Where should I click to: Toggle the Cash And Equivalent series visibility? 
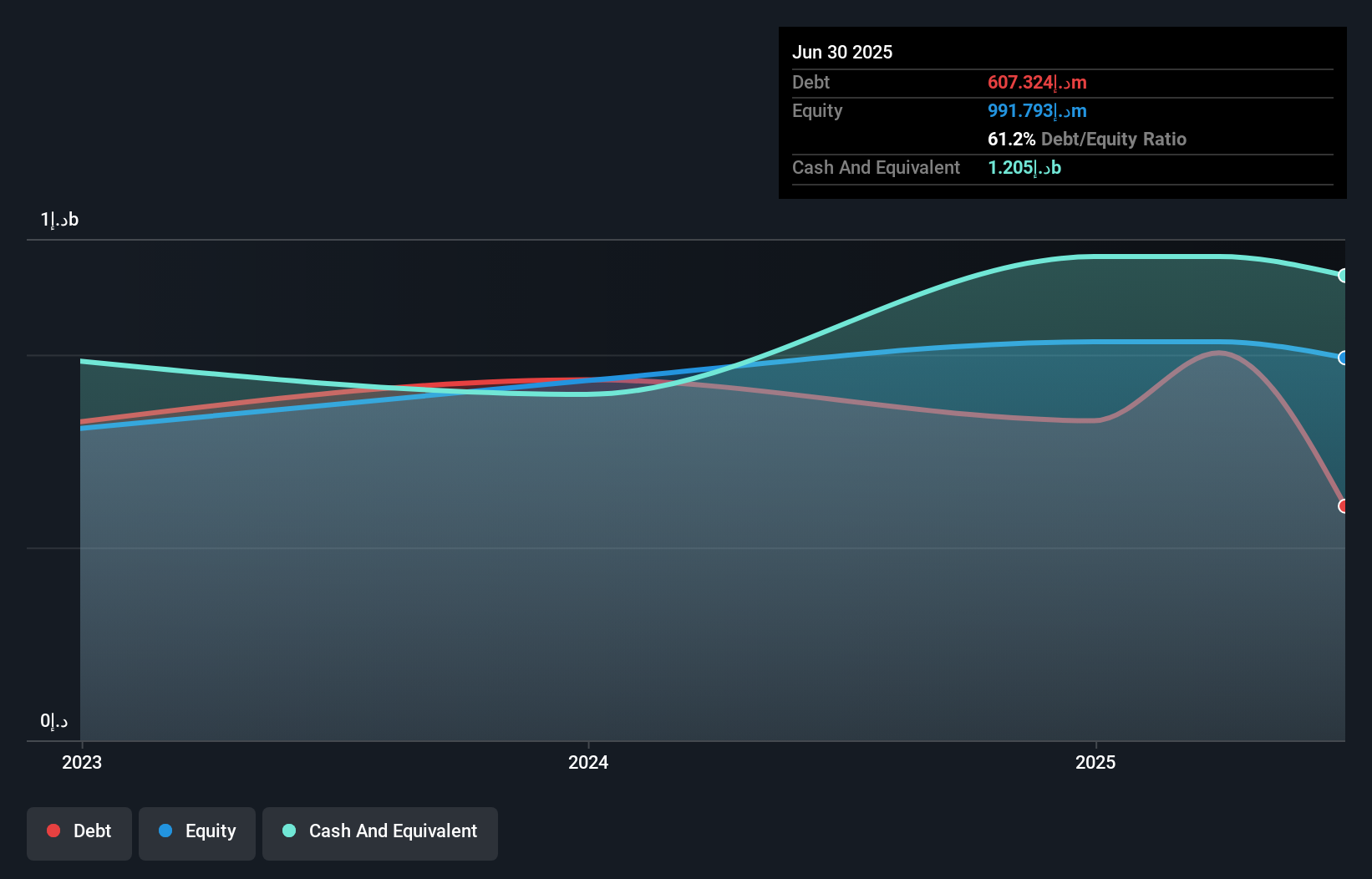pos(380,832)
